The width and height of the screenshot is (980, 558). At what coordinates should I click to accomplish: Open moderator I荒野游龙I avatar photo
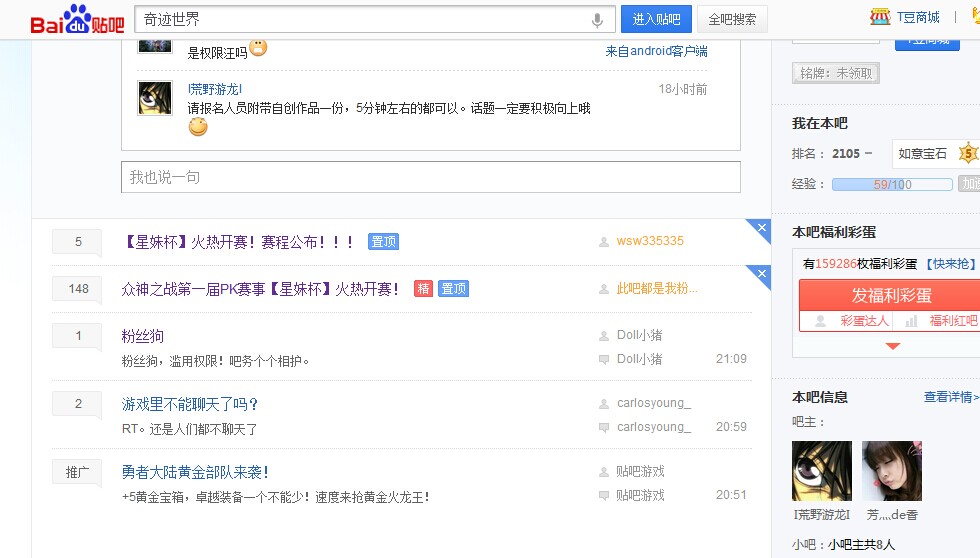coord(821,471)
